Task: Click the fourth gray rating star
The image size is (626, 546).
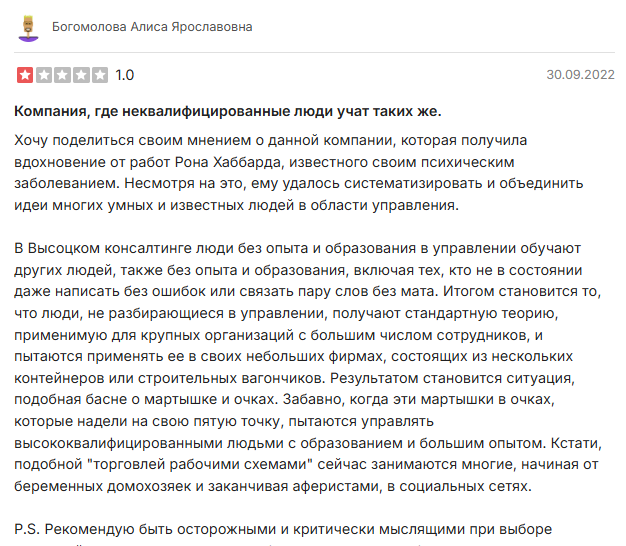Action: point(81,74)
